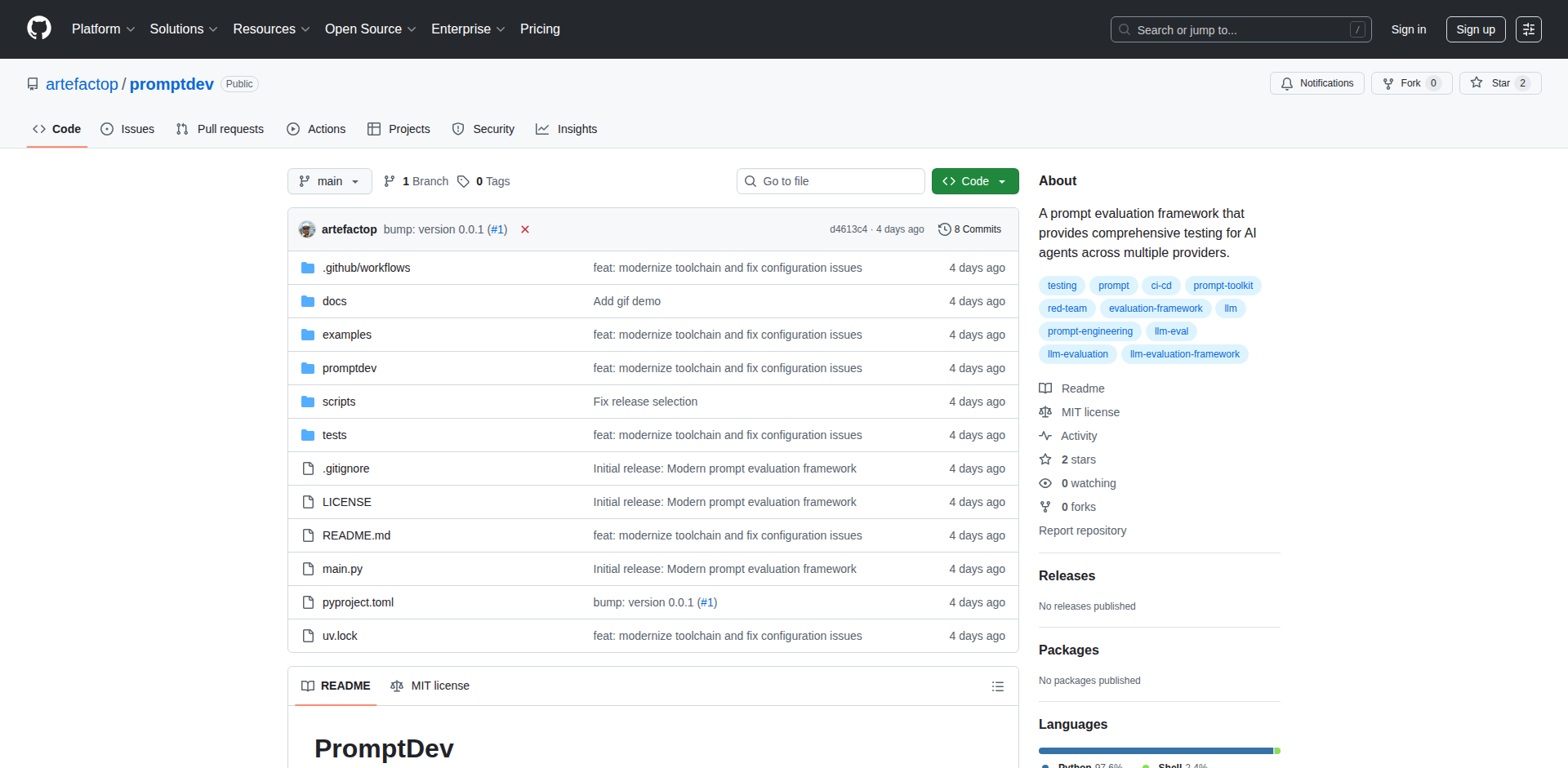This screenshot has height=768, width=1568.
Task: Switch to the Insights tab
Action: pyautogui.click(x=567, y=129)
